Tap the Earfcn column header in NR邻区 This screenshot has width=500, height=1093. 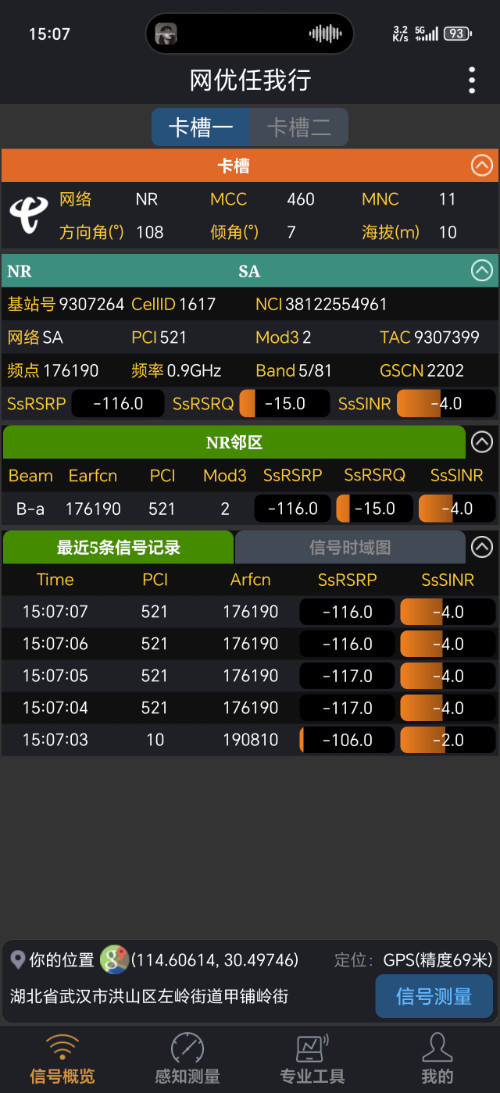tap(93, 475)
